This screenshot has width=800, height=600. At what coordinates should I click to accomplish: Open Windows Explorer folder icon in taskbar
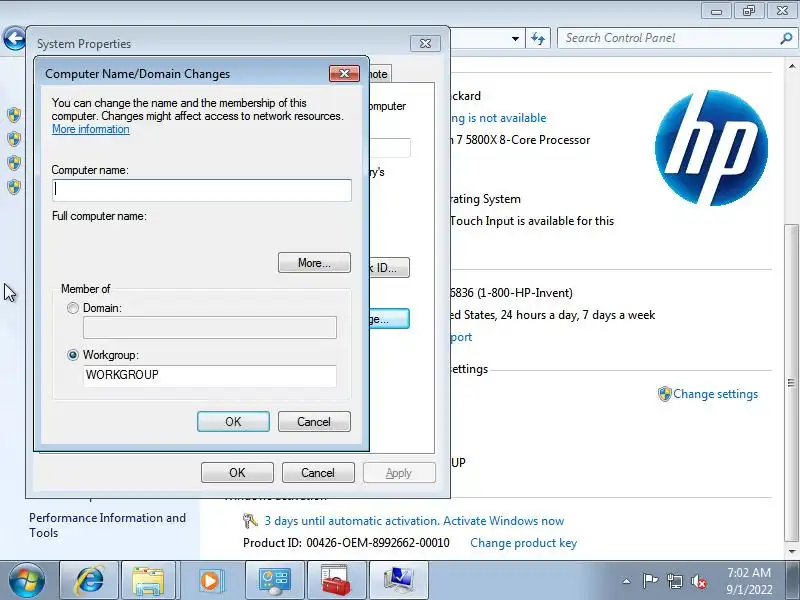point(148,581)
